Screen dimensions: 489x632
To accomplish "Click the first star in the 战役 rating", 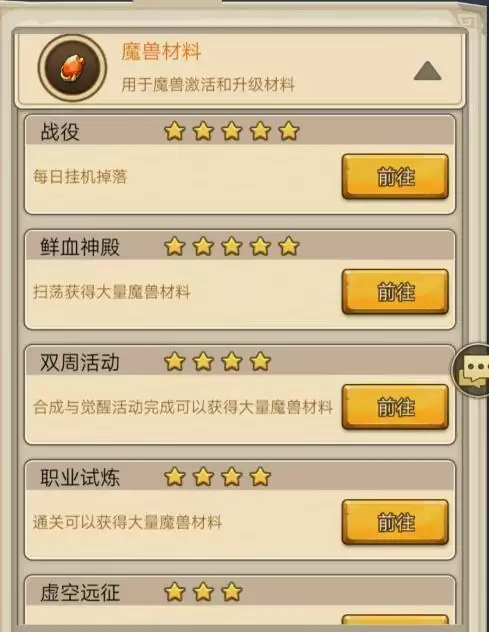I will [175, 131].
